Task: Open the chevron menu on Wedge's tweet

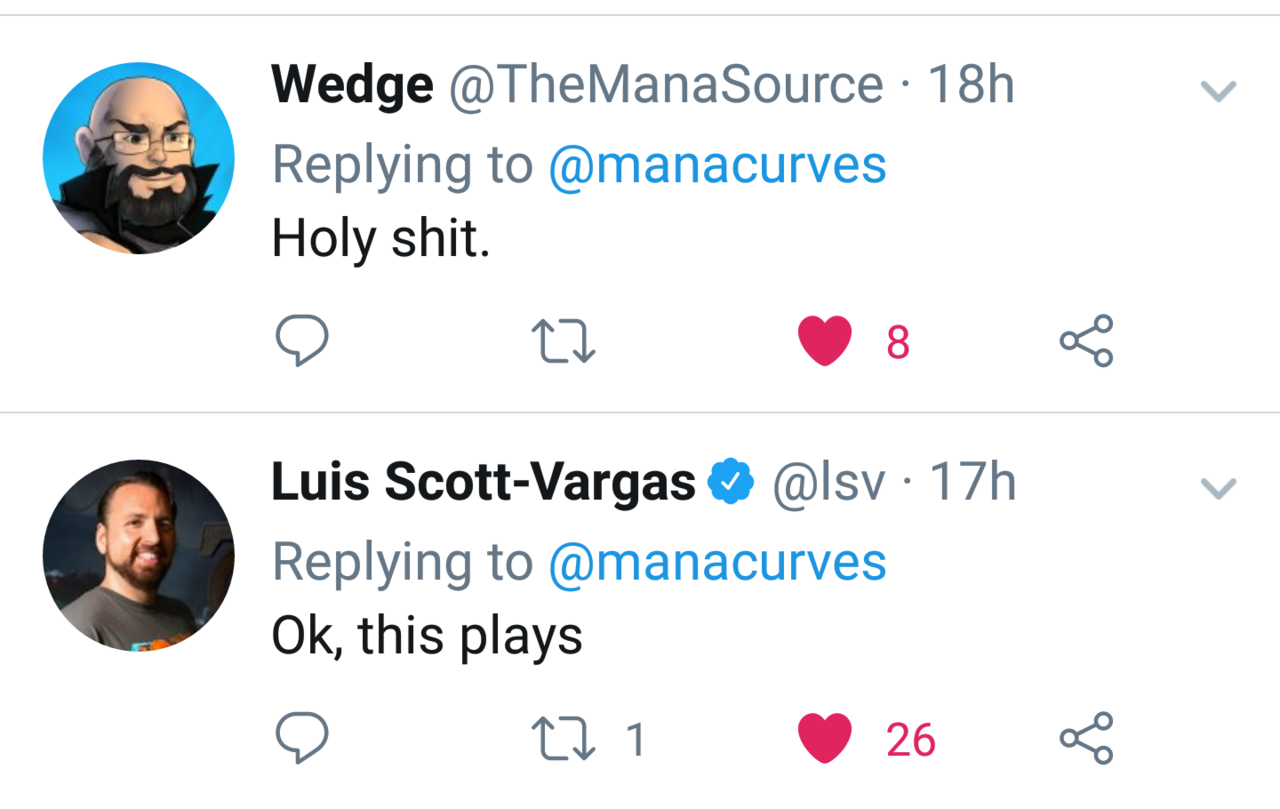Action: pos(1218,92)
